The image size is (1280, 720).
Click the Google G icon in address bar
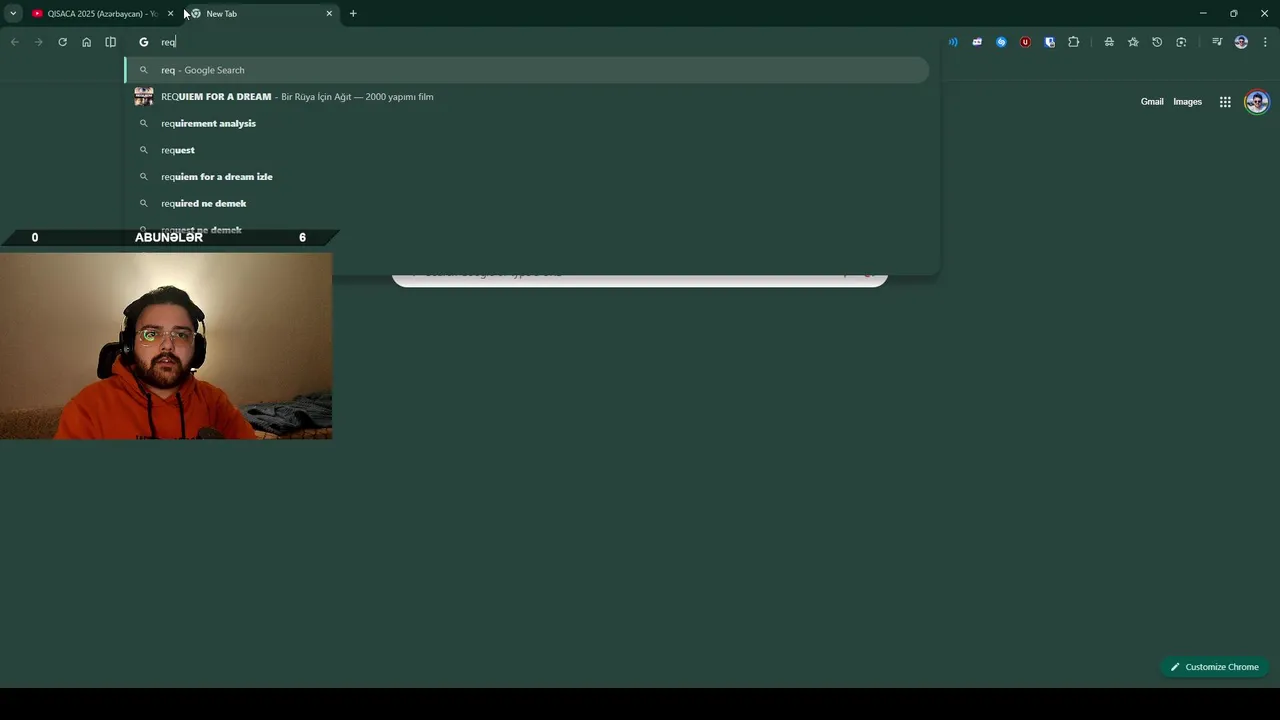[144, 42]
